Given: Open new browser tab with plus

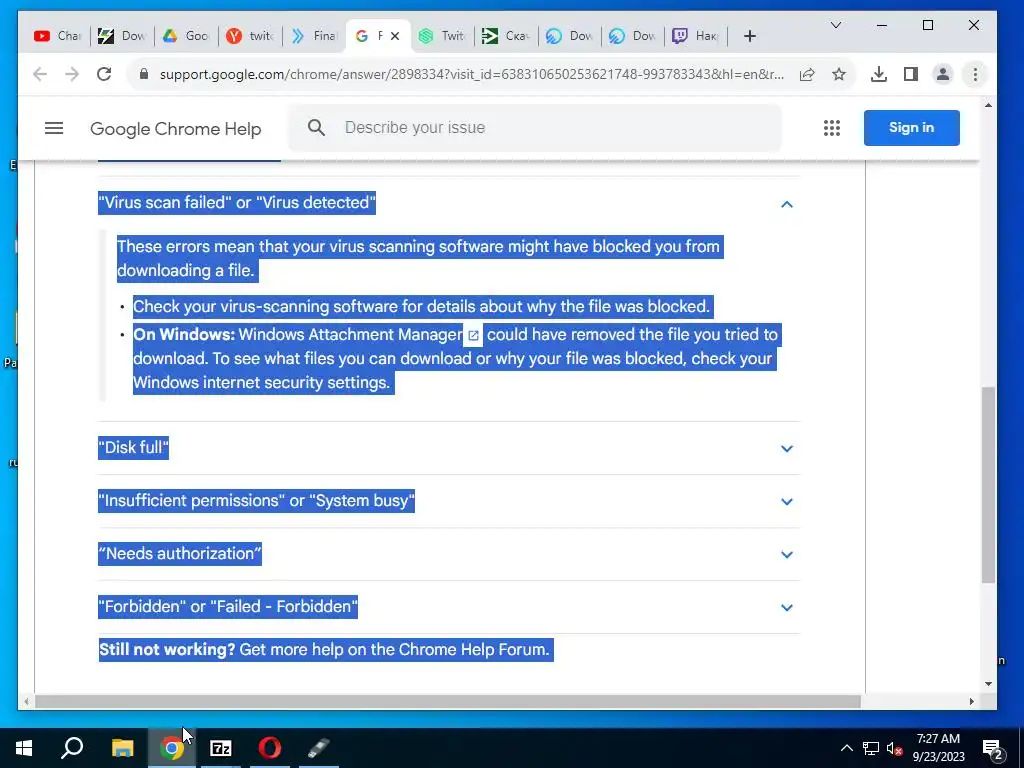Looking at the screenshot, I should (750, 36).
